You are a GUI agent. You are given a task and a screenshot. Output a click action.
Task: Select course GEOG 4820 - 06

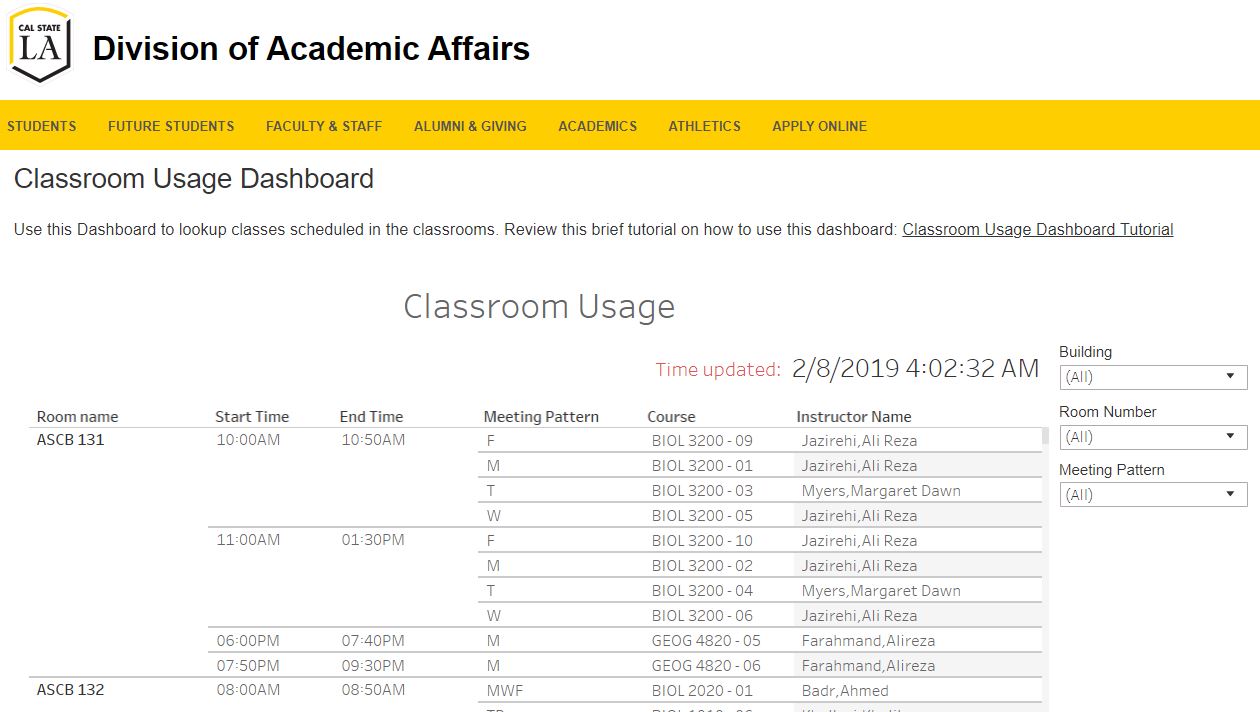(x=706, y=665)
